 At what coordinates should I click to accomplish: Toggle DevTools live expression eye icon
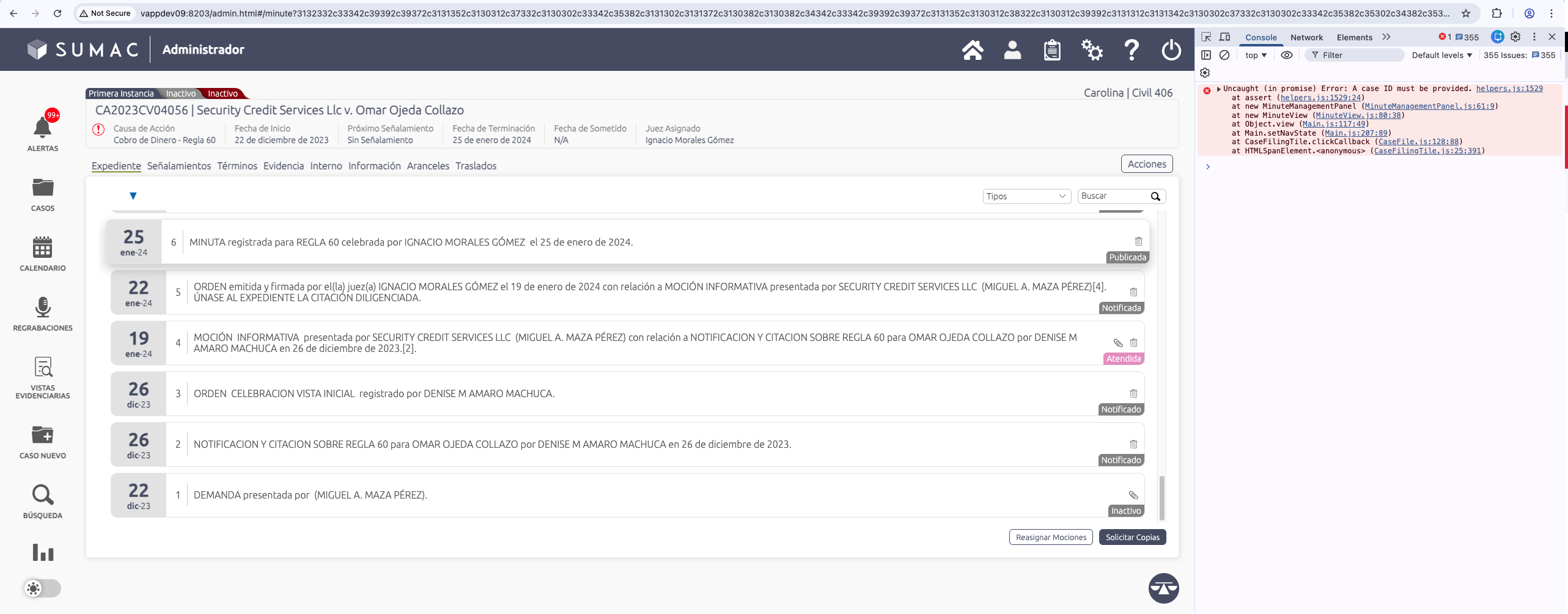pyautogui.click(x=1287, y=55)
